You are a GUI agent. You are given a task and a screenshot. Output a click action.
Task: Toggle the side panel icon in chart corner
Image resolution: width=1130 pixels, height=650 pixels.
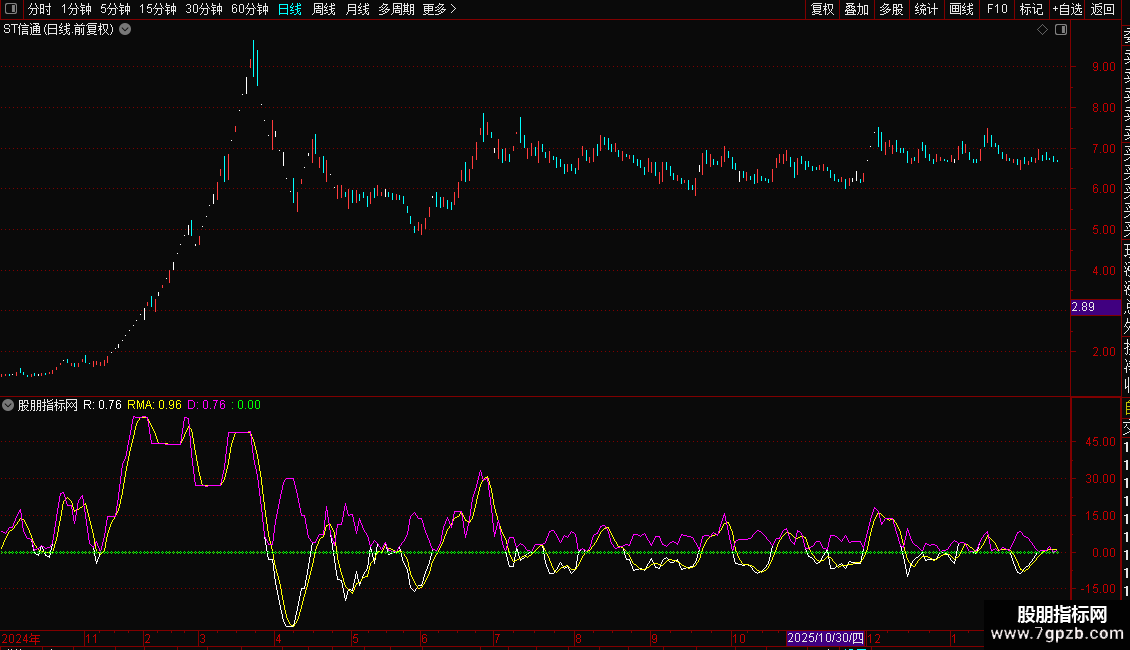(1061, 30)
